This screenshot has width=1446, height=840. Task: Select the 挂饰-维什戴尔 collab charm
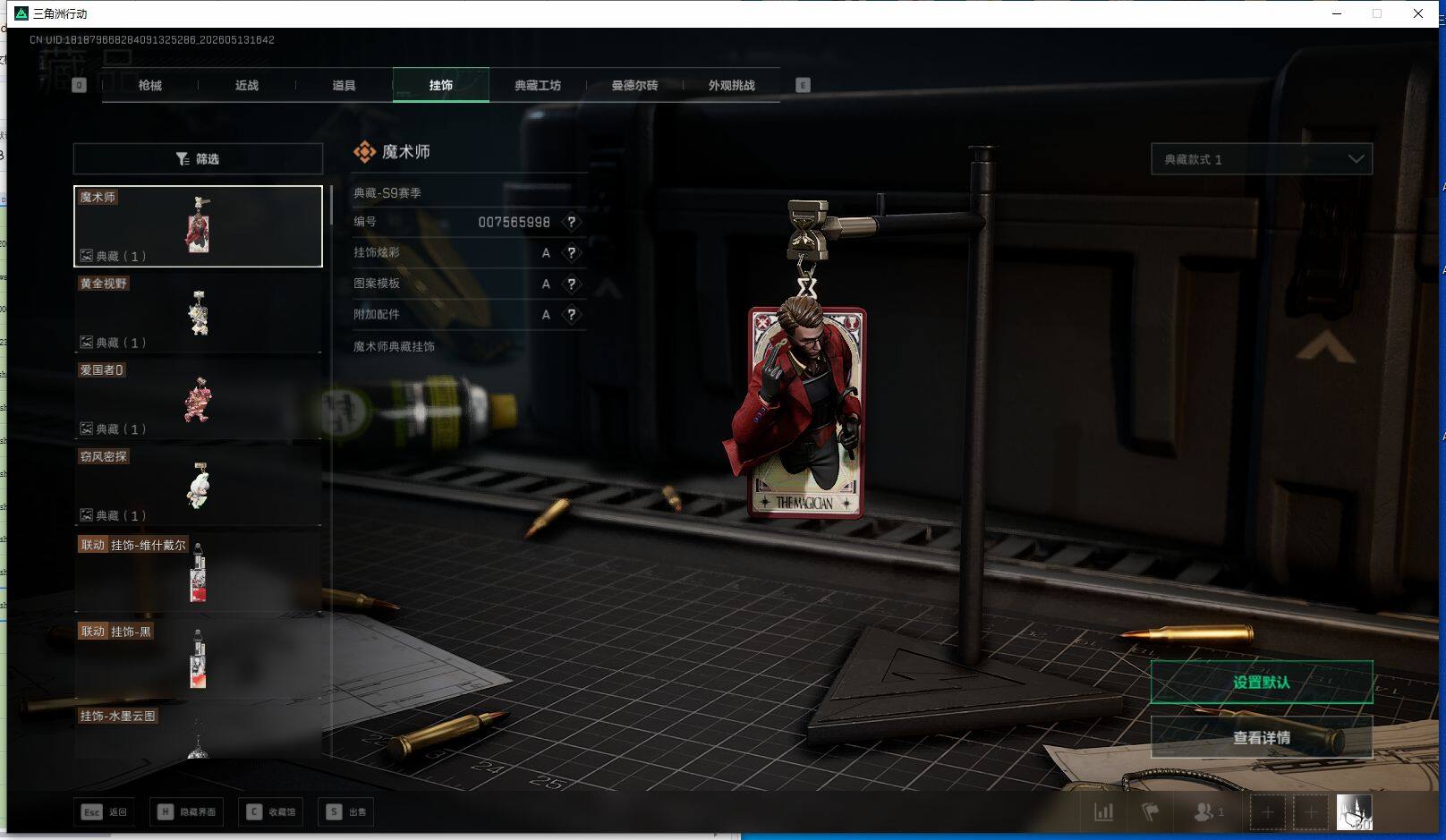[x=198, y=573]
